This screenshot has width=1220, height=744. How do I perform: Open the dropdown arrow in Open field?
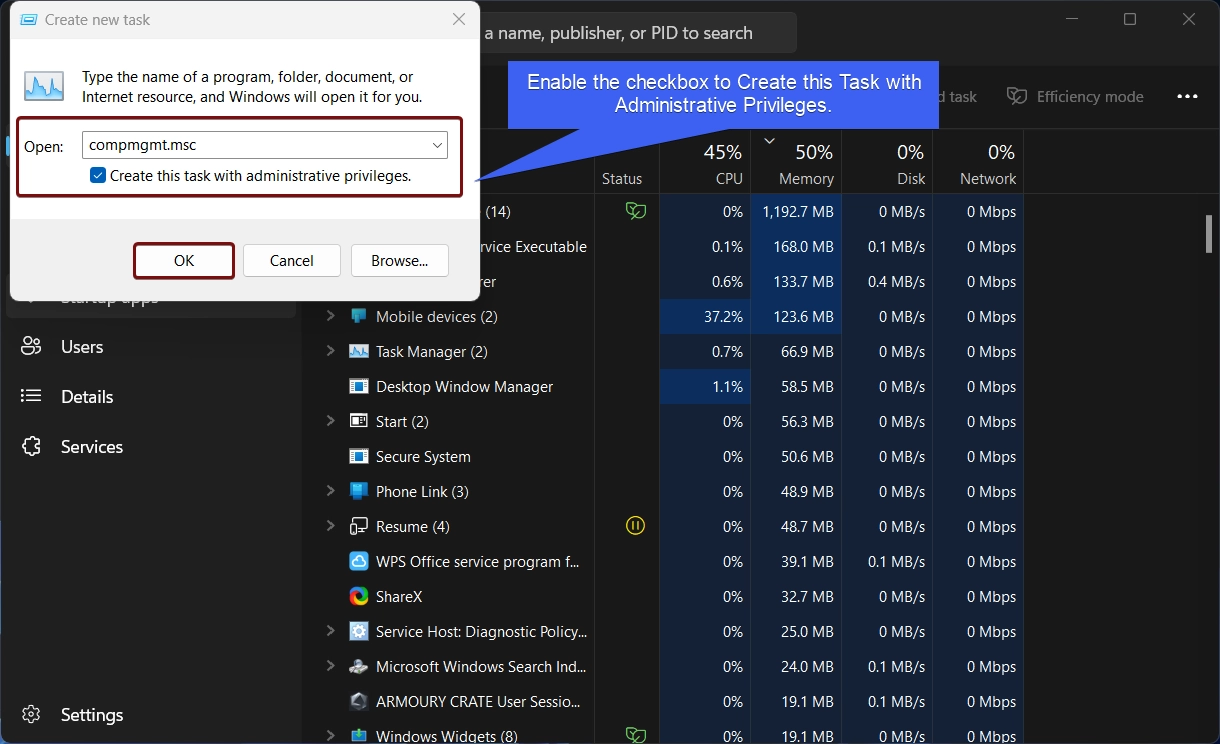(x=437, y=146)
